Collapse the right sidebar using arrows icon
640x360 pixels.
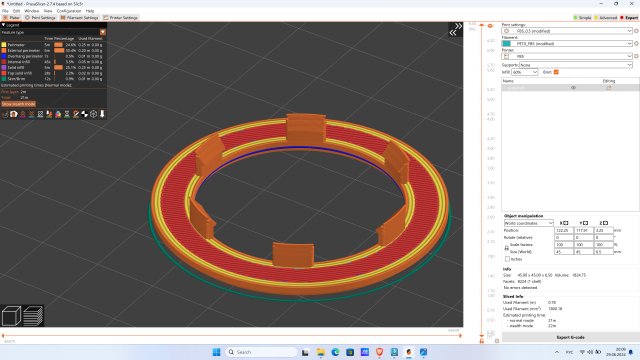coord(456,29)
